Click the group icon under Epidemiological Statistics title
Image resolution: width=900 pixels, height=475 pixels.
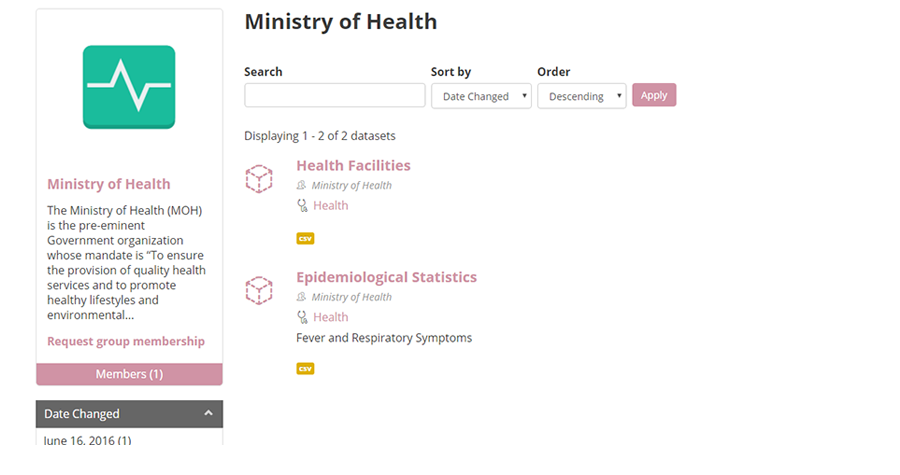[301, 297]
